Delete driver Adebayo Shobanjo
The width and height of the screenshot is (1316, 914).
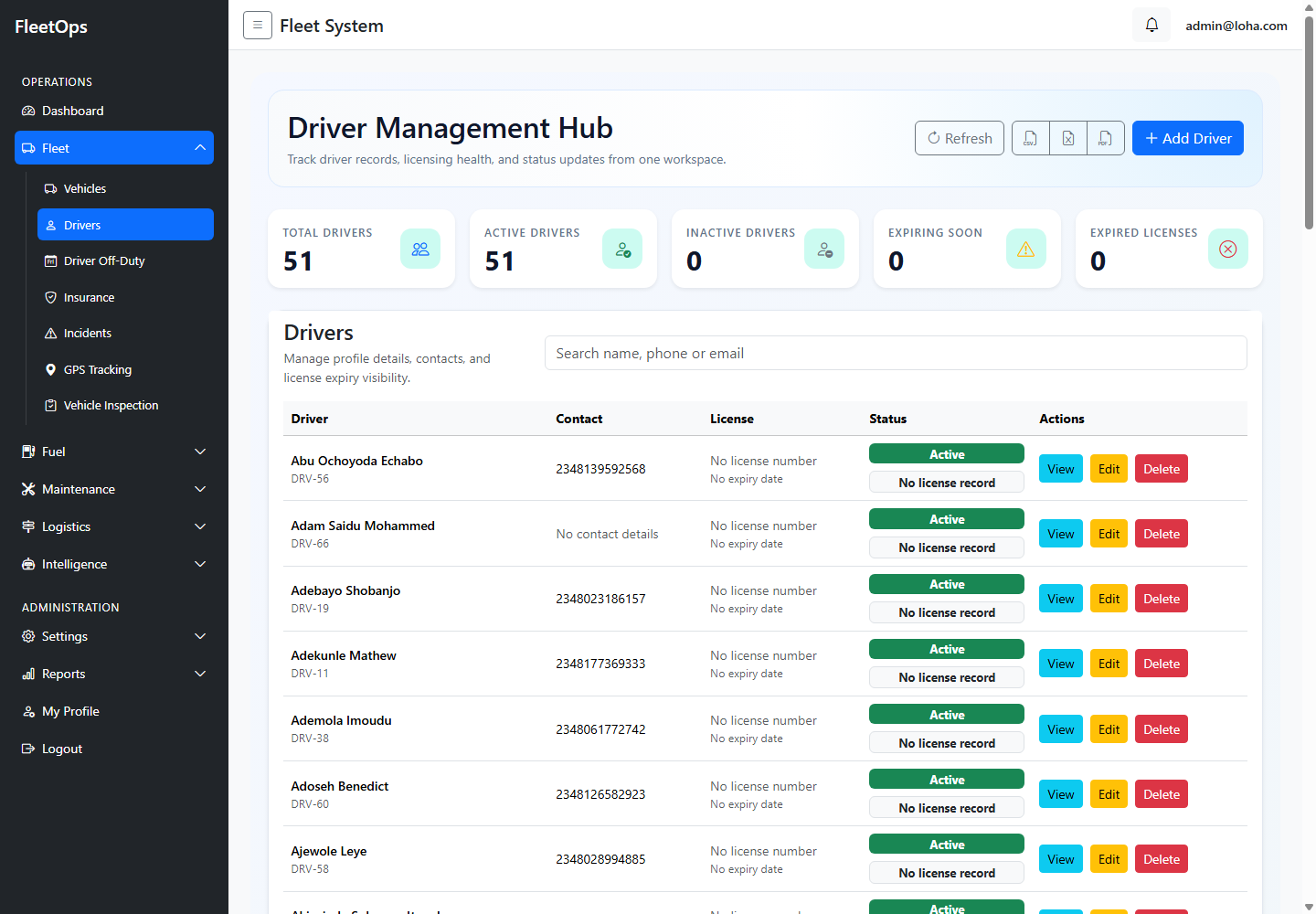pos(1162,599)
